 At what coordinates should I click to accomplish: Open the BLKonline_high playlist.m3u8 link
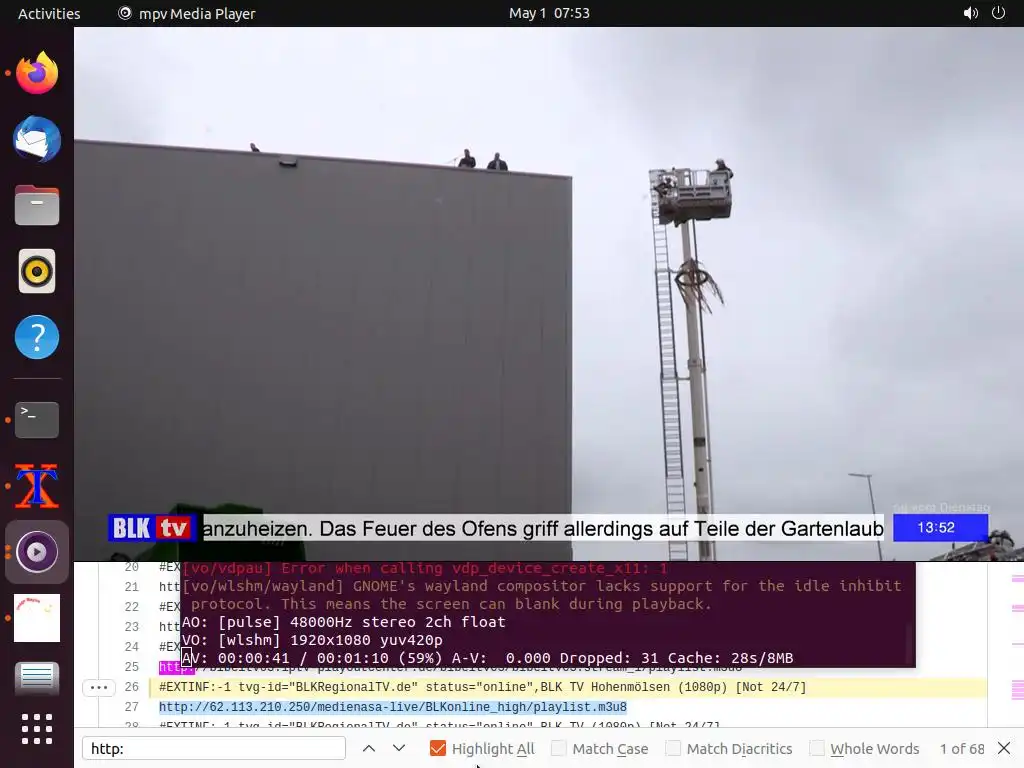pos(392,707)
